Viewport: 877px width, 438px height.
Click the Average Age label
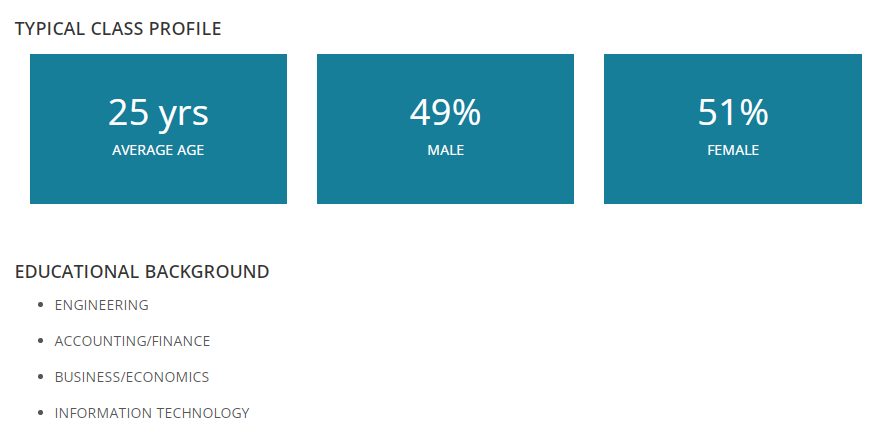(158, 150)
